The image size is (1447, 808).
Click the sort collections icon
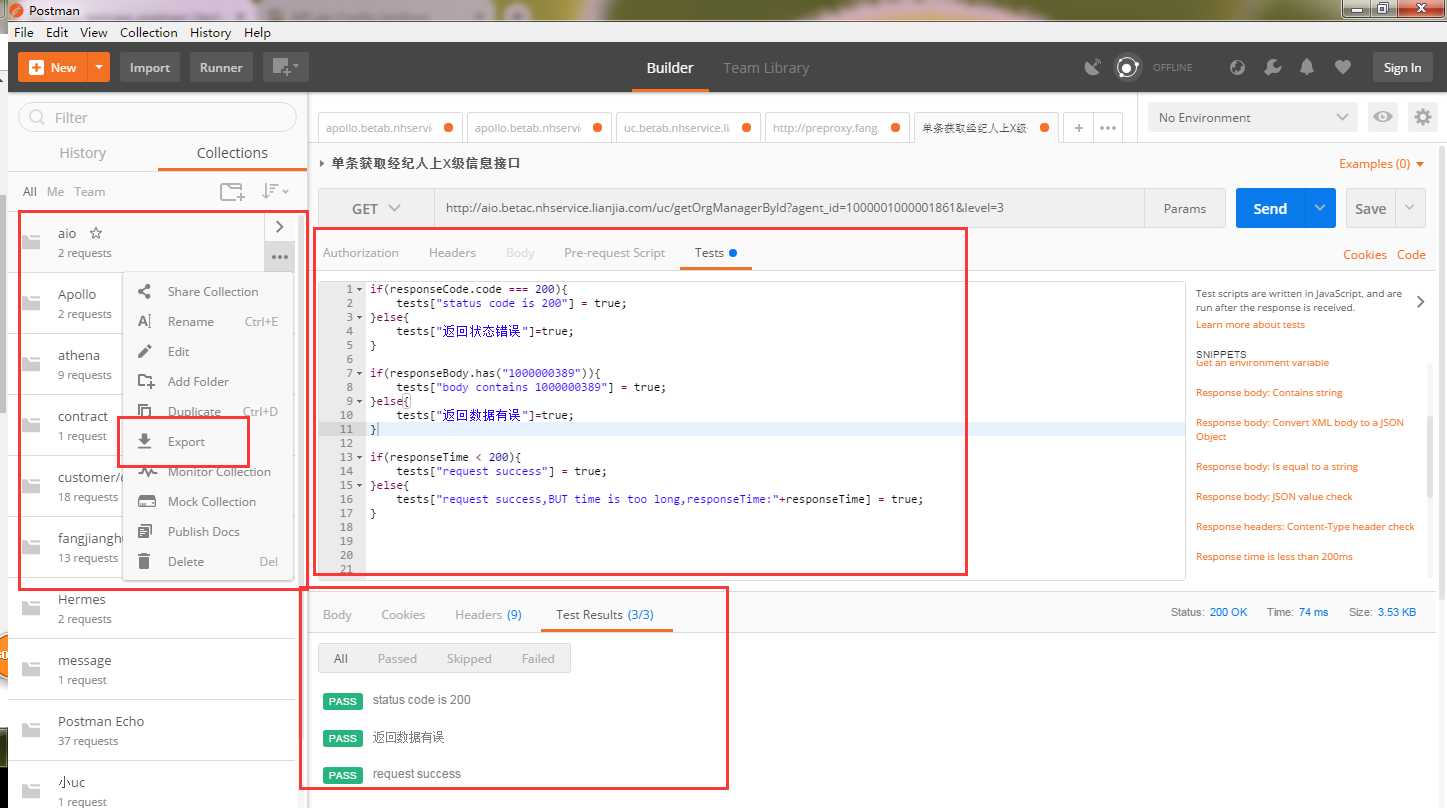click(274, 192)
